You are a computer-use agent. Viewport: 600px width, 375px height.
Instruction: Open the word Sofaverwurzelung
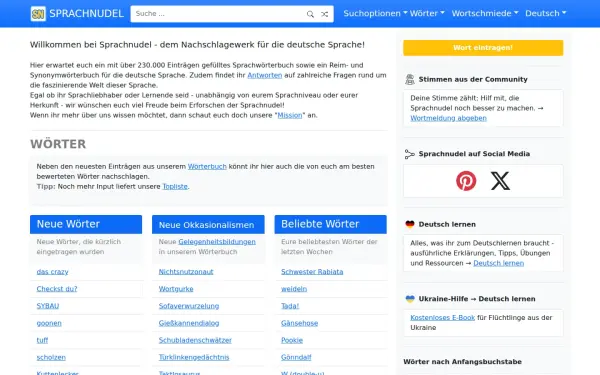tap(189, 306)
